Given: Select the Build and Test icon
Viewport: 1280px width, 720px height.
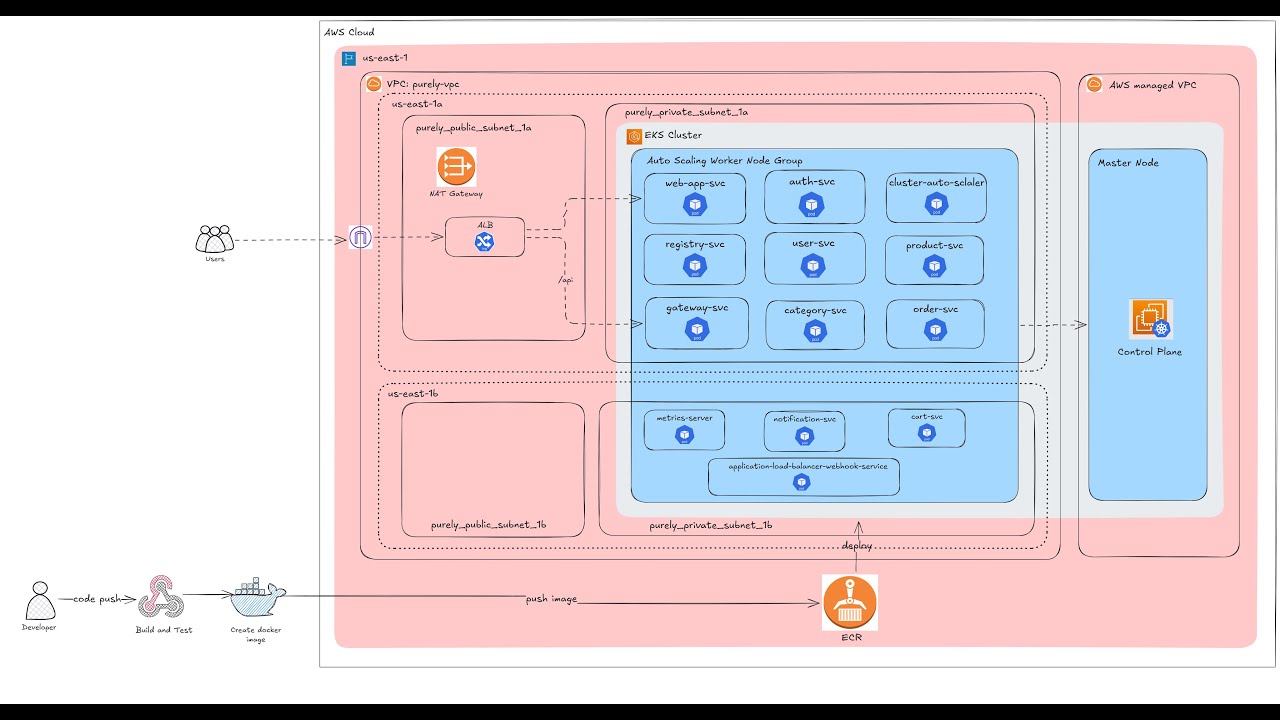Looking at the screenshot, I should click(161, 598).
